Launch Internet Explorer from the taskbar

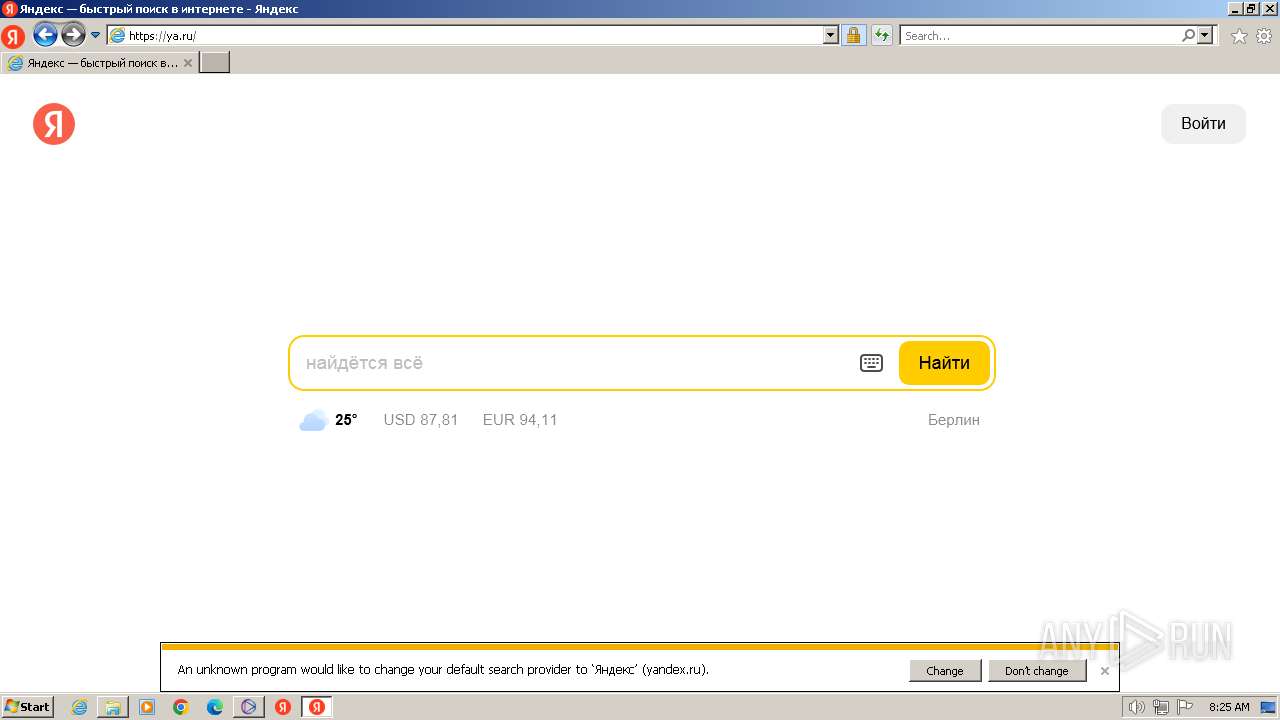pos(79,707)
